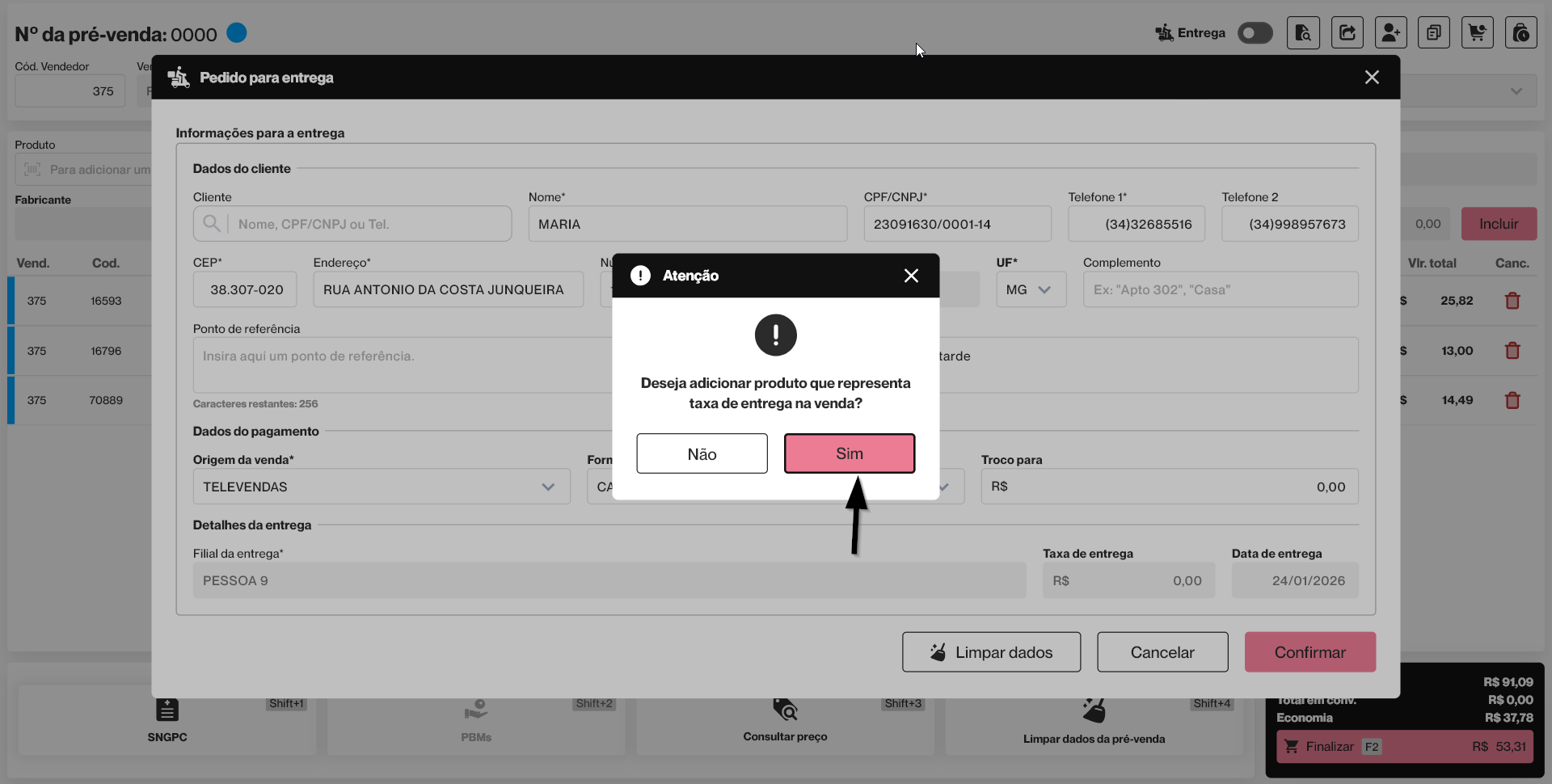Answer Não in the Atenção dialog
Viewport: 1552px width, 784px height.
[x=702, y=453]
